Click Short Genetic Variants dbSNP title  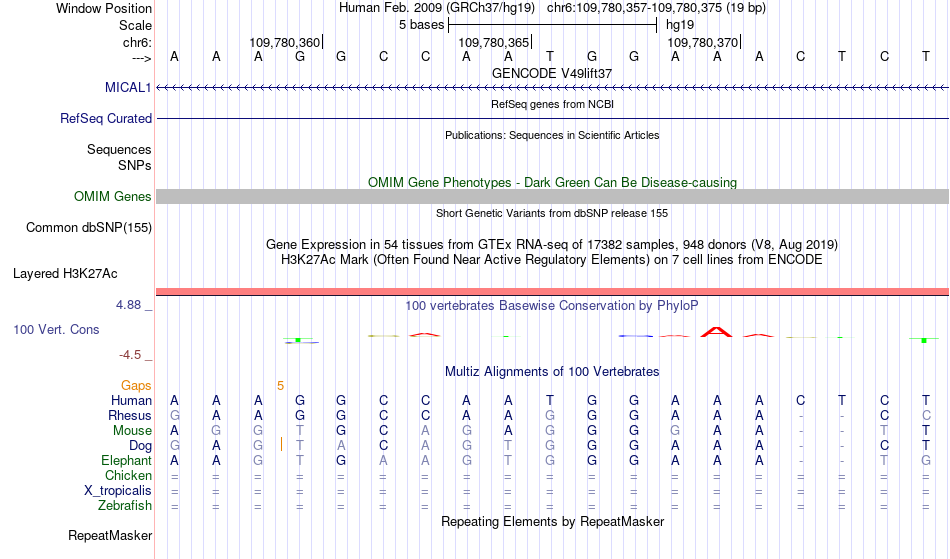coord(552,213)
